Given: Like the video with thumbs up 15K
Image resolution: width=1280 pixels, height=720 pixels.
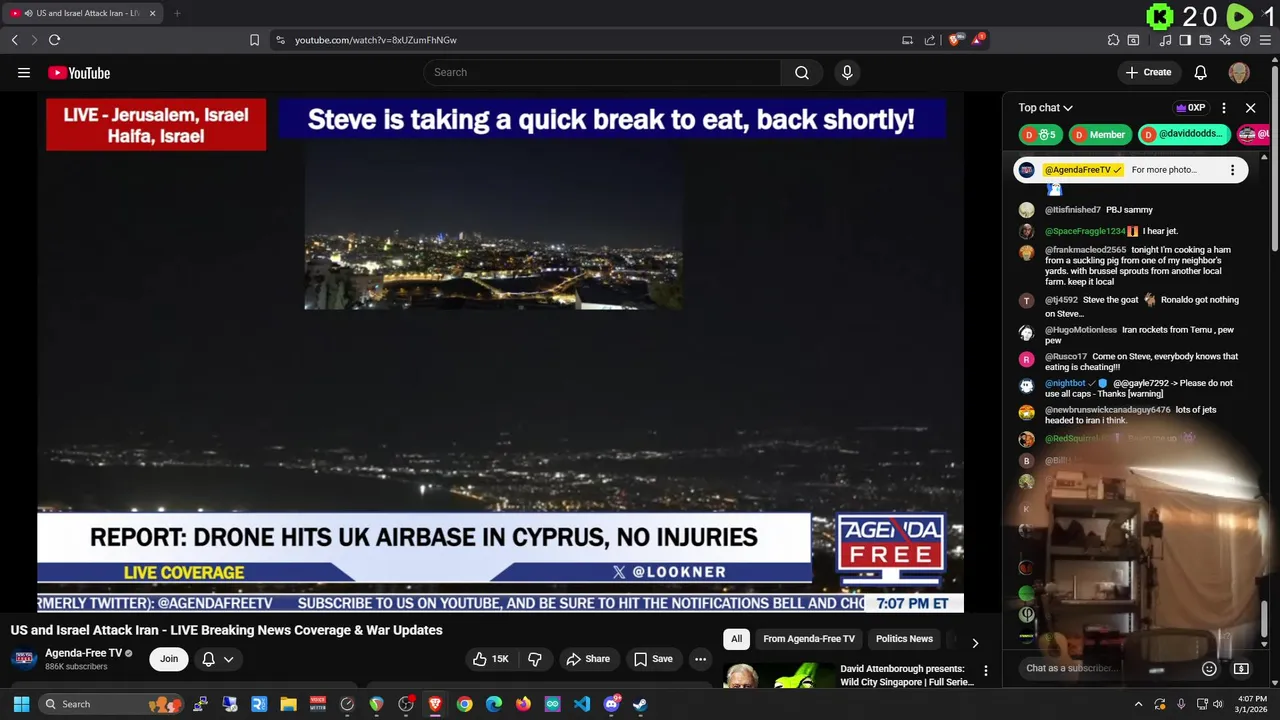Looking at the screenshot, I should (x=491, y=659).
